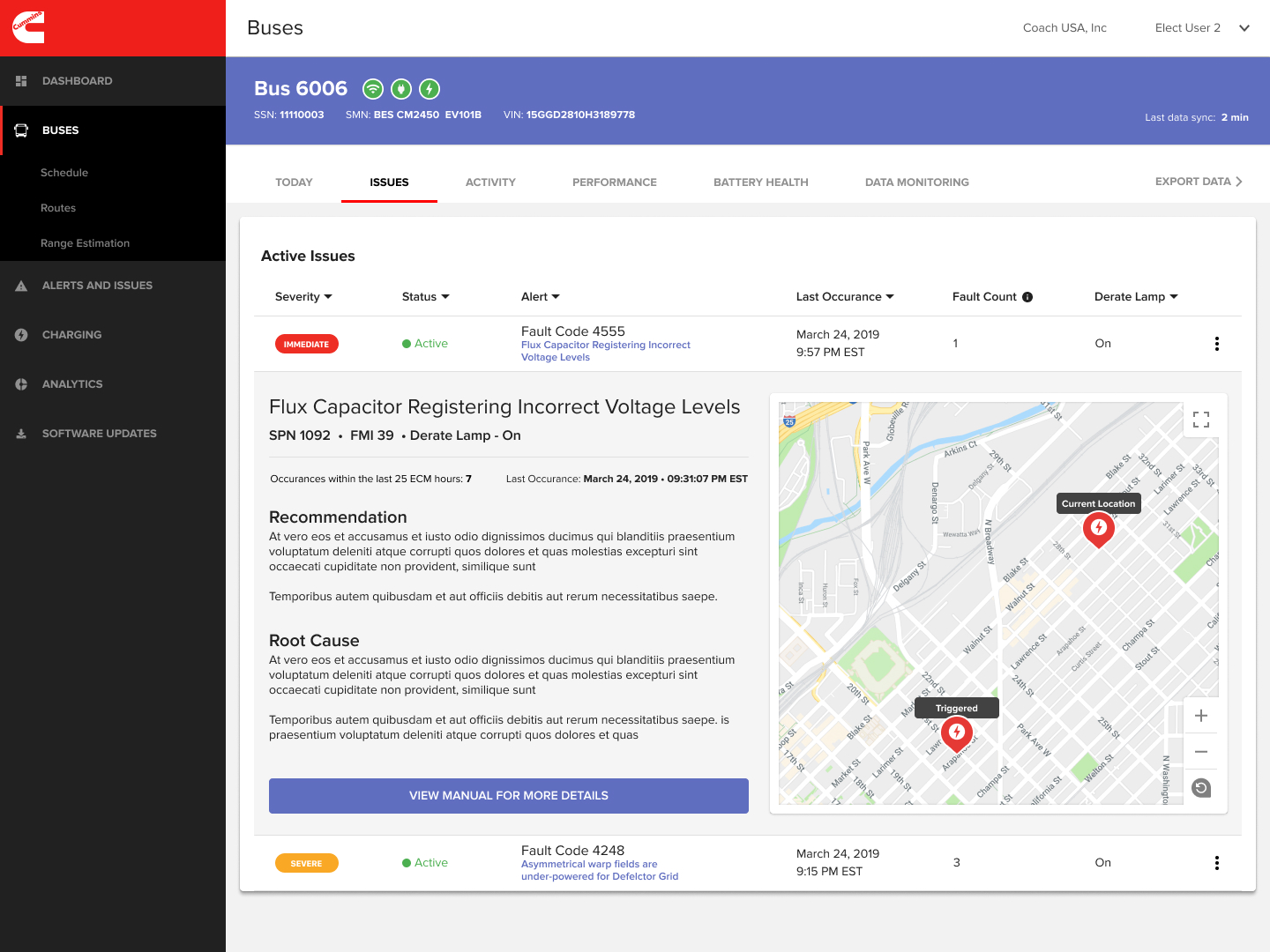Sort issues by Severity column

pyautogui.click(x=303, y=297)
